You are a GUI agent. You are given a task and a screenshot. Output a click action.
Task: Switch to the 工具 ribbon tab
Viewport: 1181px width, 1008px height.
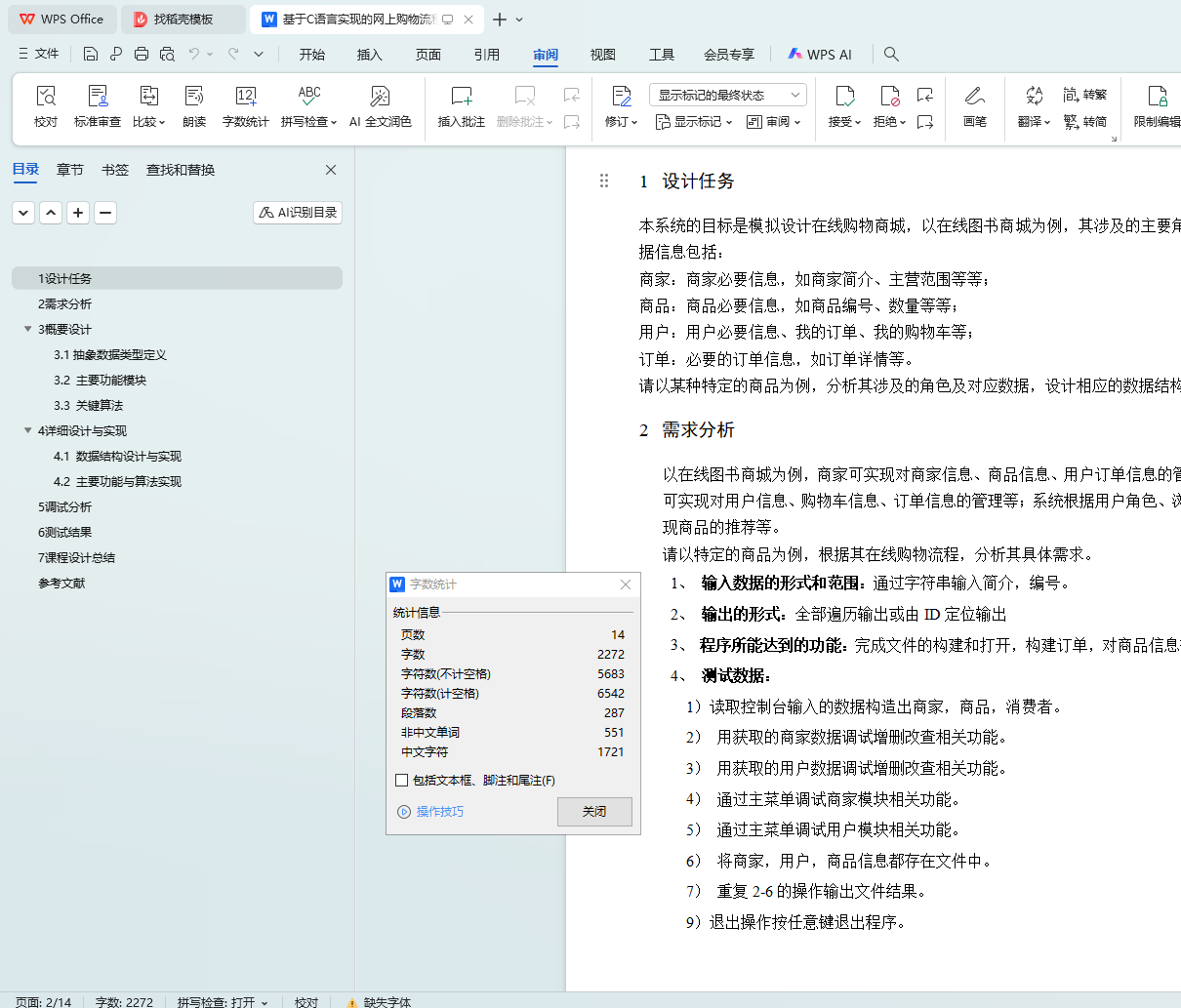662,55
